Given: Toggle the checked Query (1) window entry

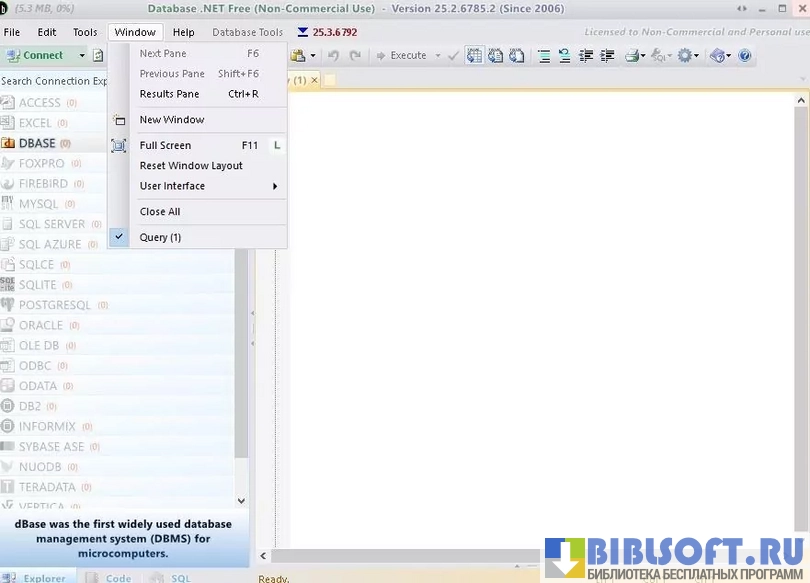Looking at the screenshot, I should pyautogui.click(x=160, y=237).
